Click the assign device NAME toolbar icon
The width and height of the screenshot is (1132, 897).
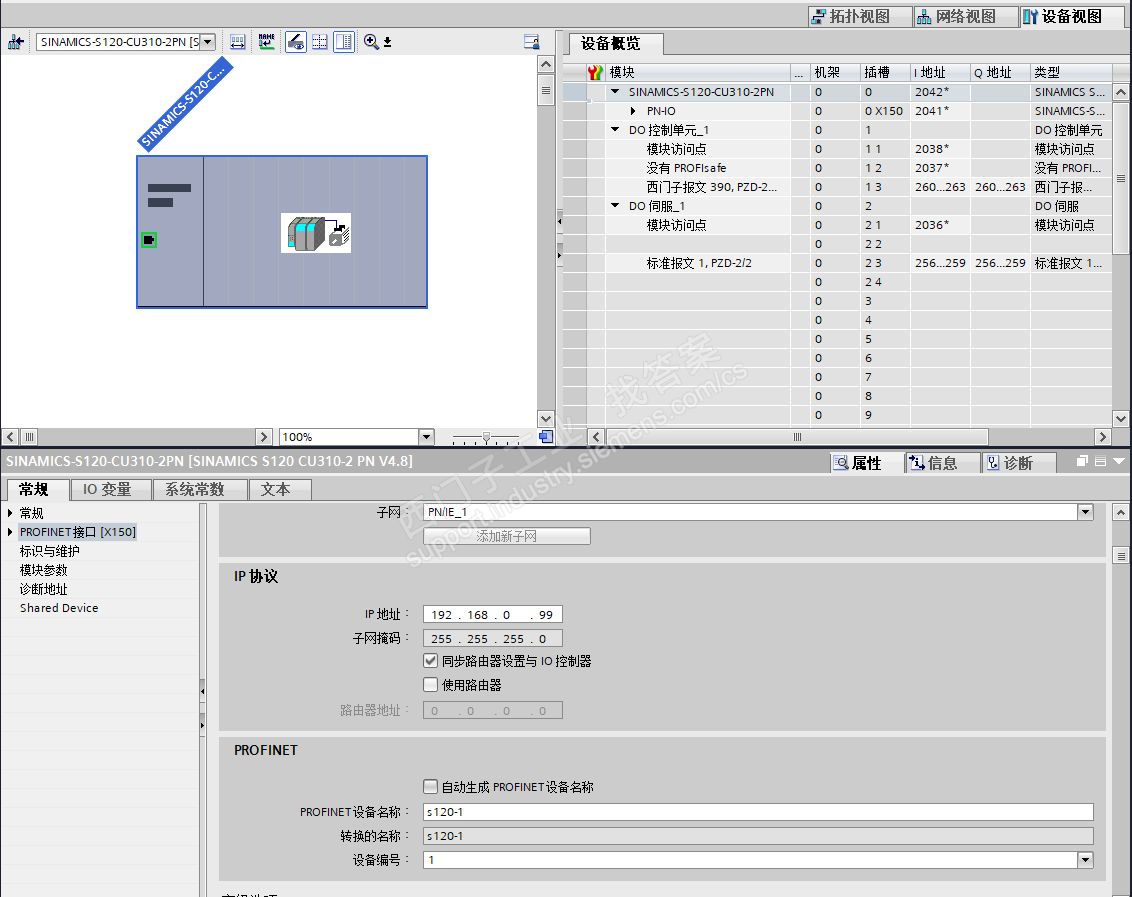(266, 42)
